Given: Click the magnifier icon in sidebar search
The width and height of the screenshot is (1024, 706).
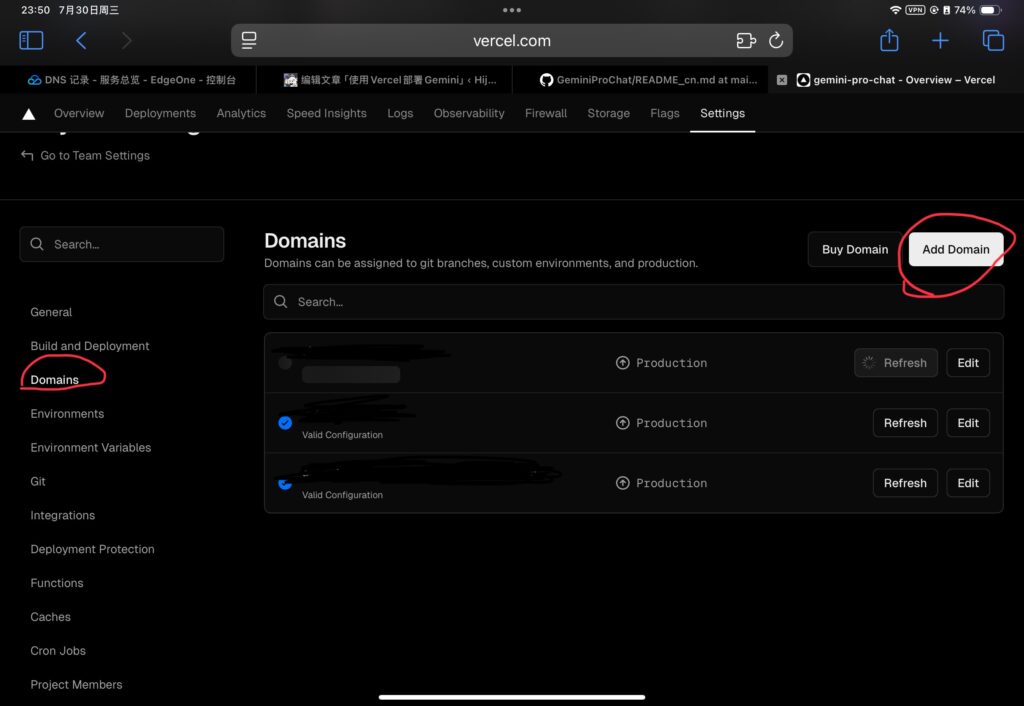Looking at the screenshot, I should click(37, 244).
